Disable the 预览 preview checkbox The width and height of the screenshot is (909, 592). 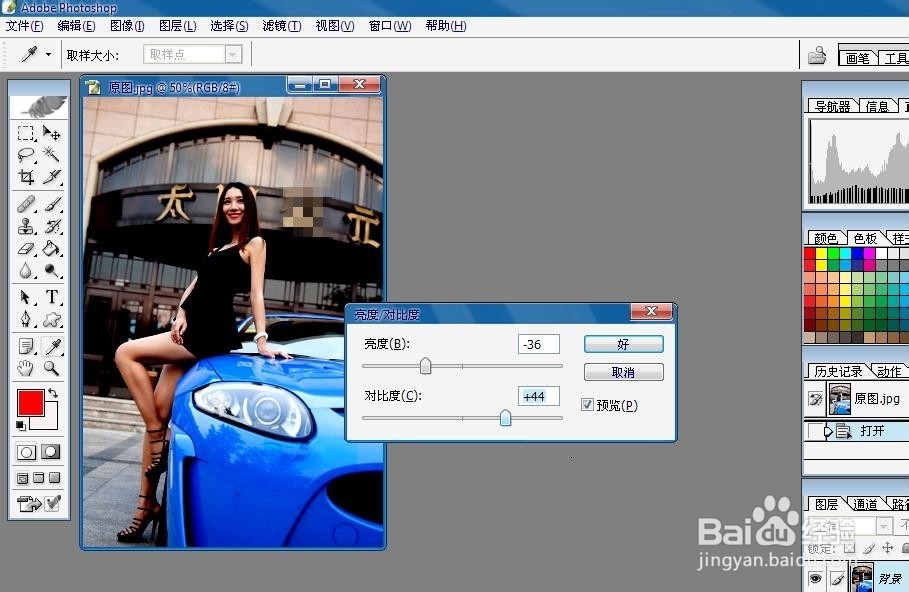click(587, 404)
